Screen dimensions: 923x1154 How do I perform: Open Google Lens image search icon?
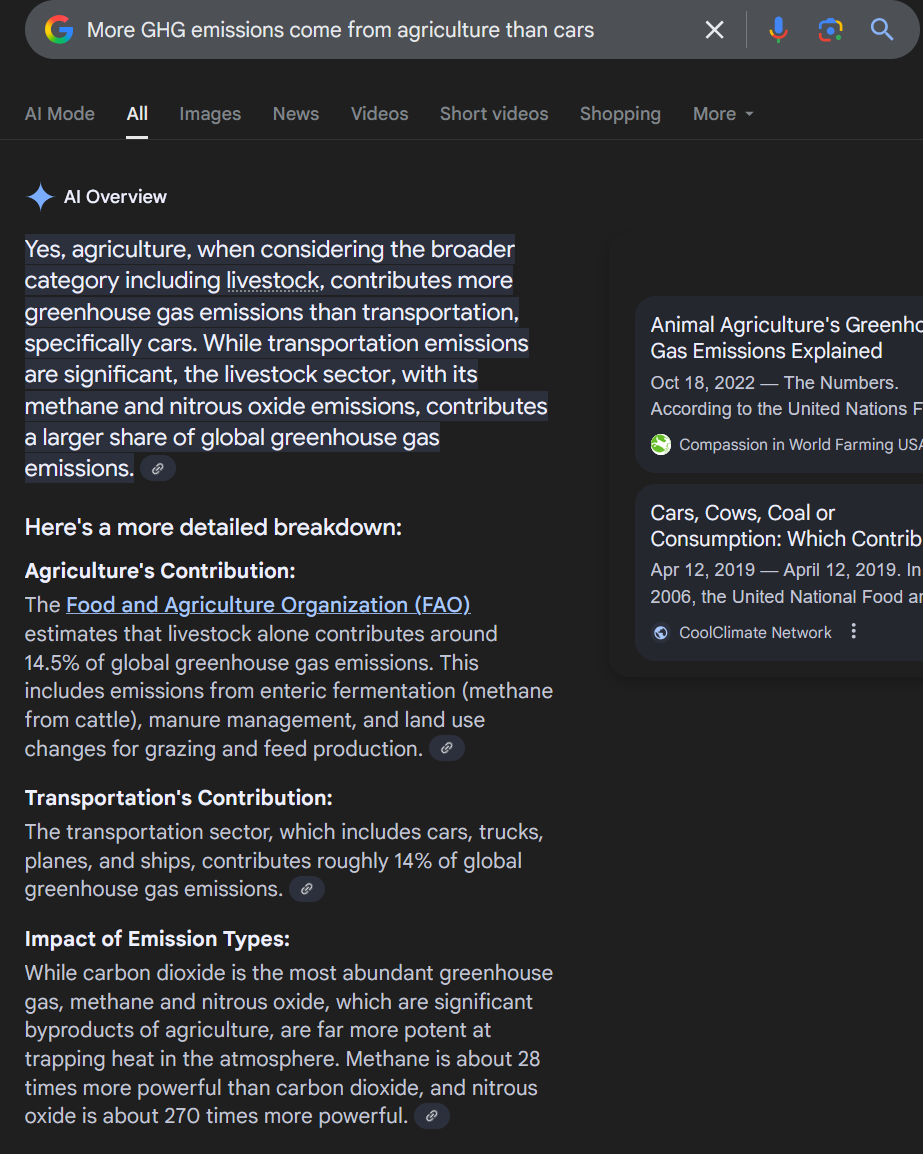click(830, 29)
